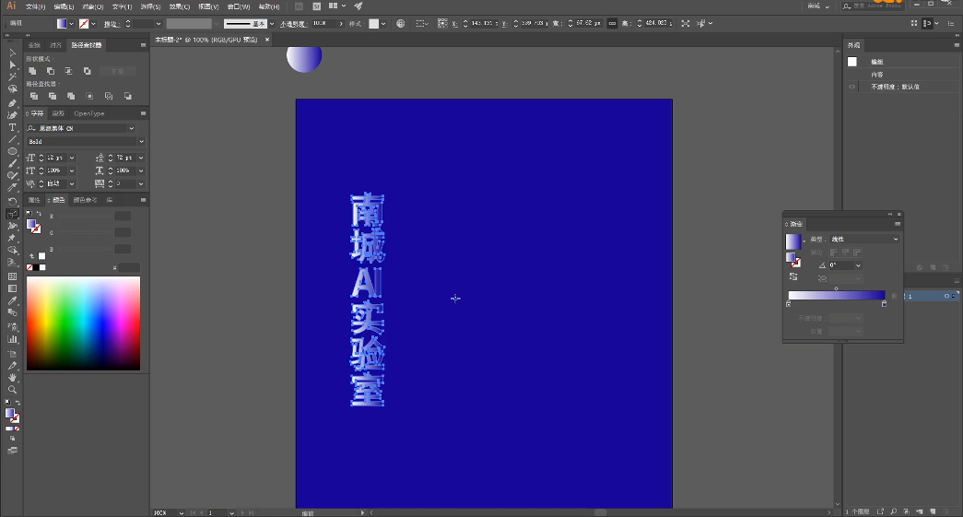This screenshot has height=517, width=963.
Task: Switch to the Properties tab in the Color panel group
Action: [34, 200]
